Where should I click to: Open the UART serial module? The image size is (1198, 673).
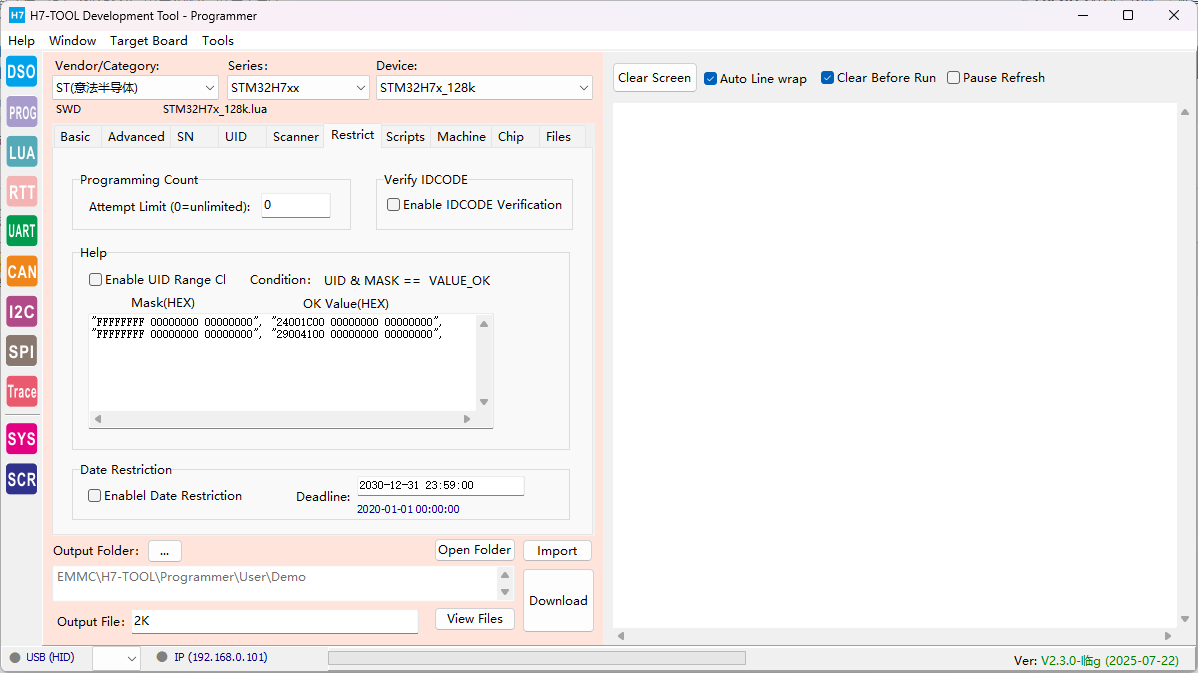click(21, 231)
